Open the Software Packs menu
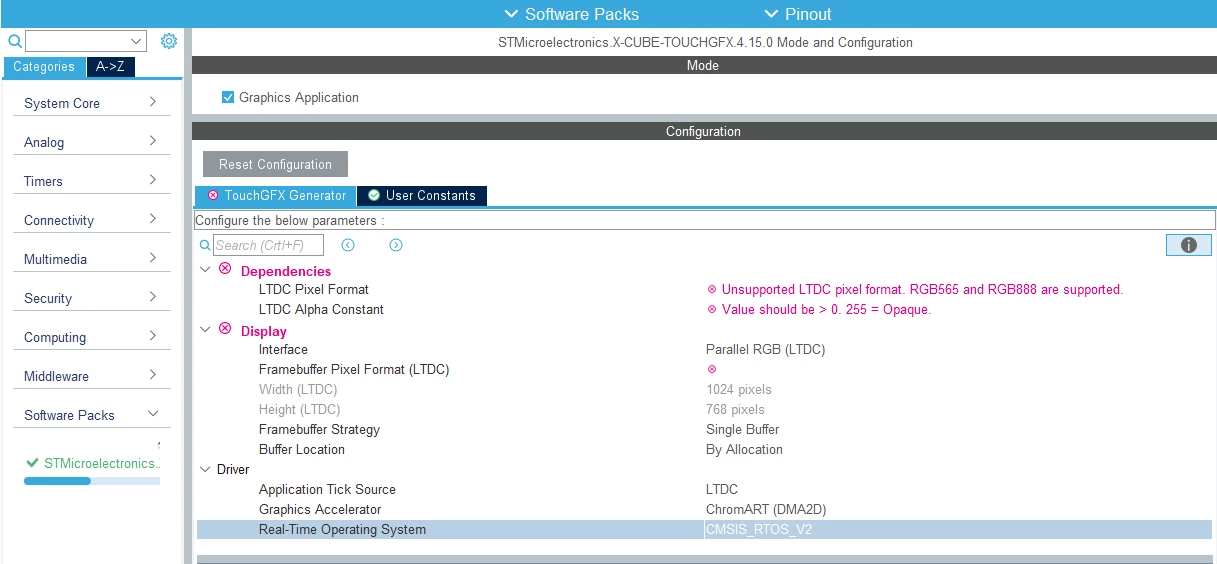1217x564 pixels. point(571,14)
